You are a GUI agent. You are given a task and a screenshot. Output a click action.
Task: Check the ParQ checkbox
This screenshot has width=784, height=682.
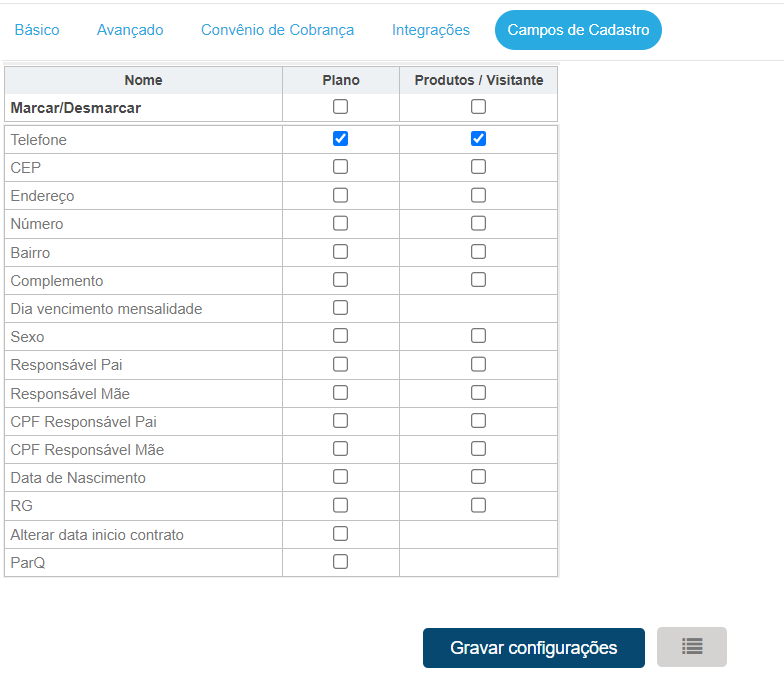(x=341, y=562)
